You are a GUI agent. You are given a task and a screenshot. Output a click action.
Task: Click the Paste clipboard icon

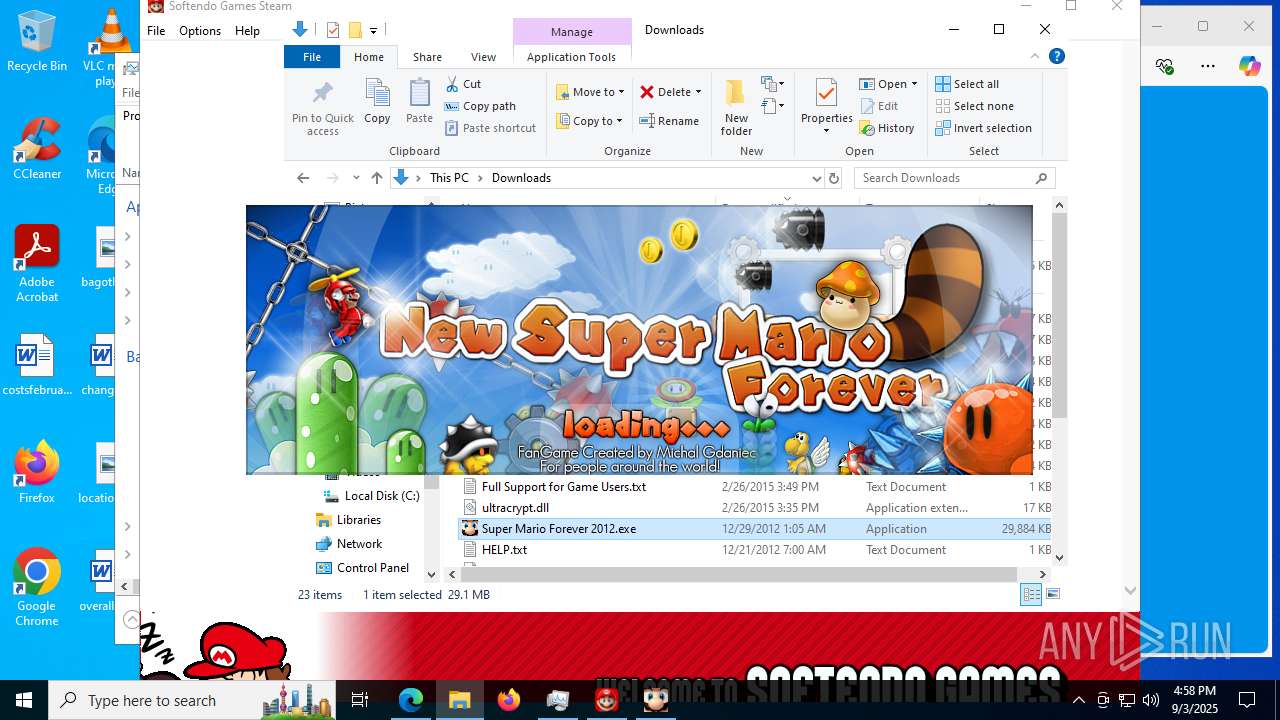(419, 94)
